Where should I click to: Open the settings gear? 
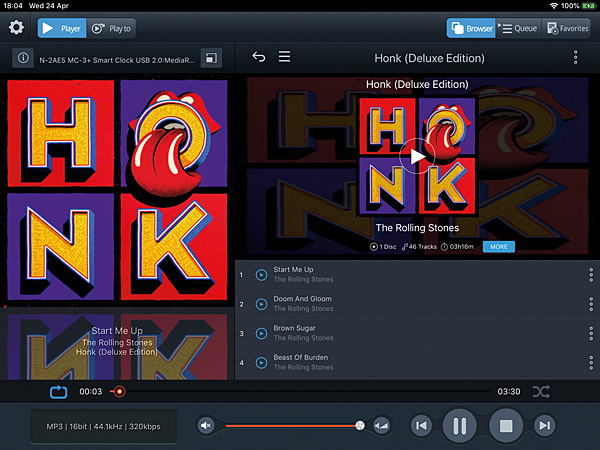[x=16, y=28]
